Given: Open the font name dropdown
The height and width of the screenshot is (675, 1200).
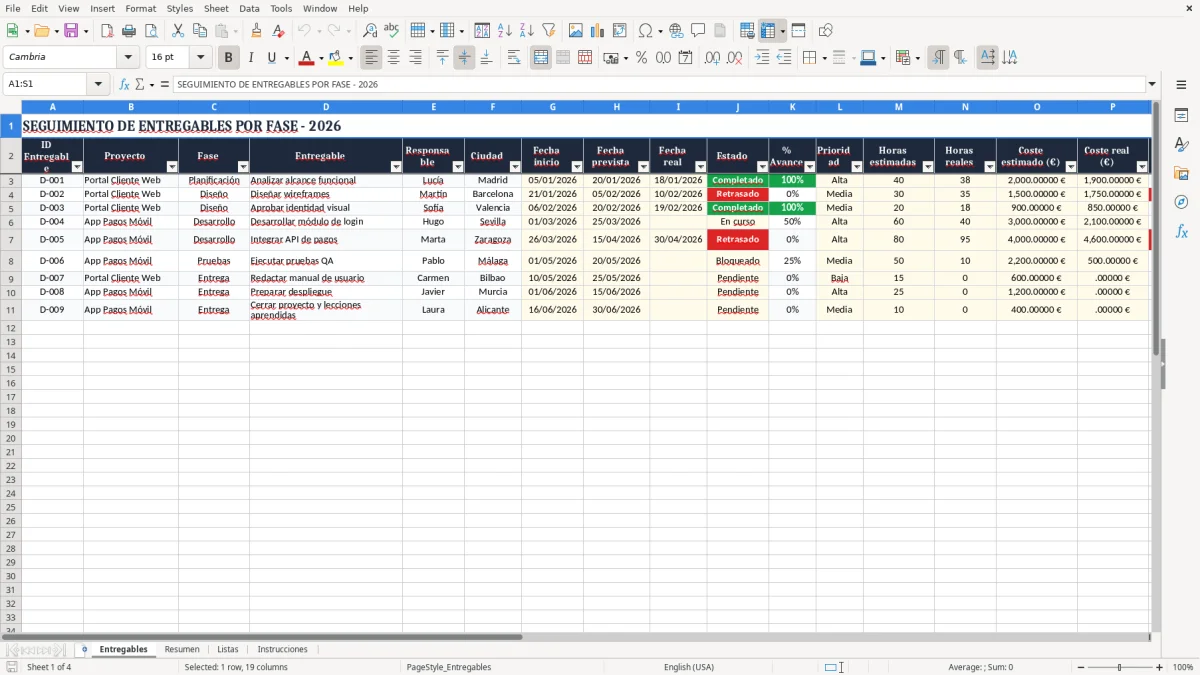Looking at the screenshot, I should click(x=128, y=58).
